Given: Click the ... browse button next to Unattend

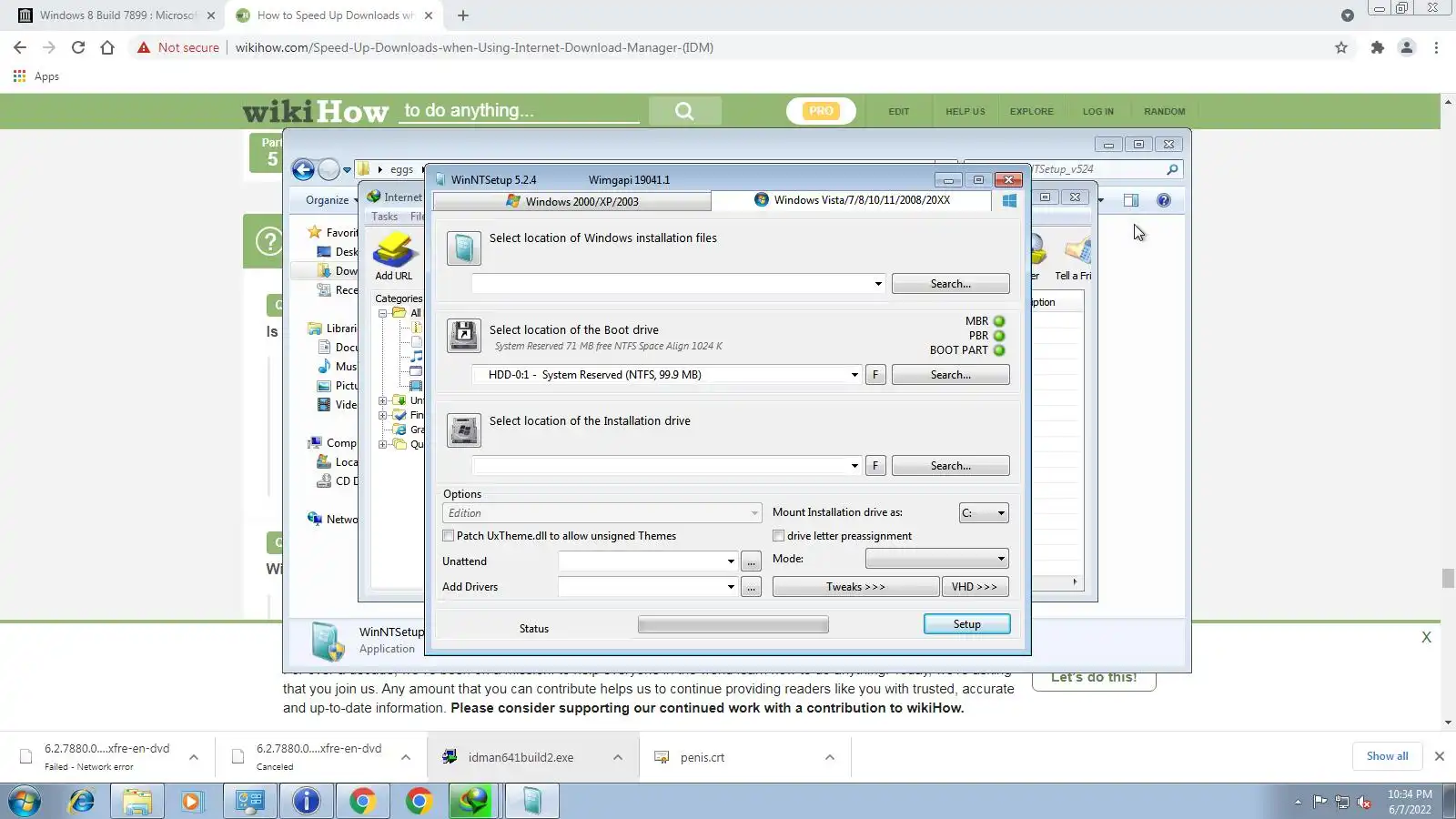Looking at the screenshot, I should point(751,561).
